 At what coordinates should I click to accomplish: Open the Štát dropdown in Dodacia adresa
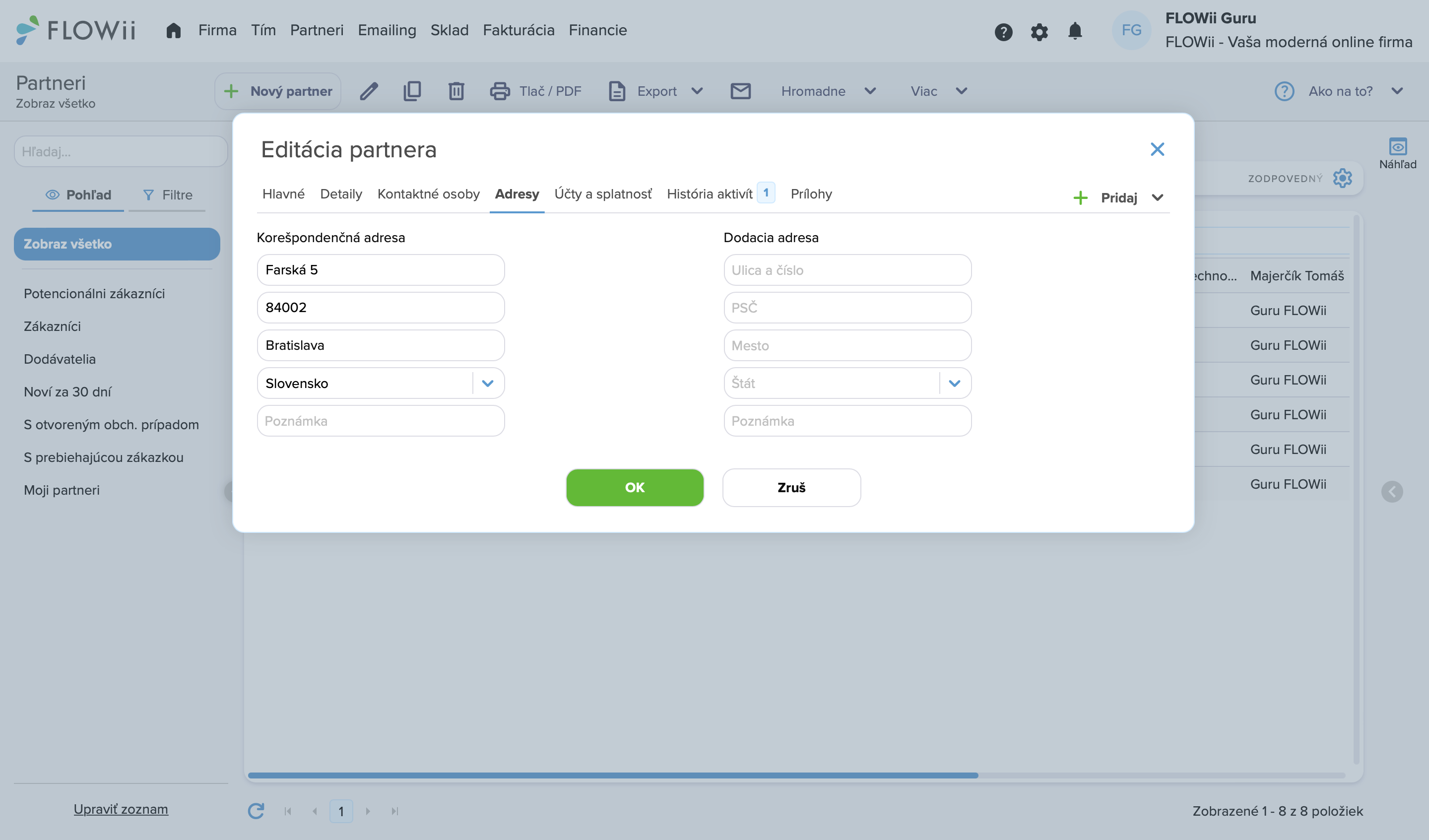pyautogui.click(x=954, y=383)
